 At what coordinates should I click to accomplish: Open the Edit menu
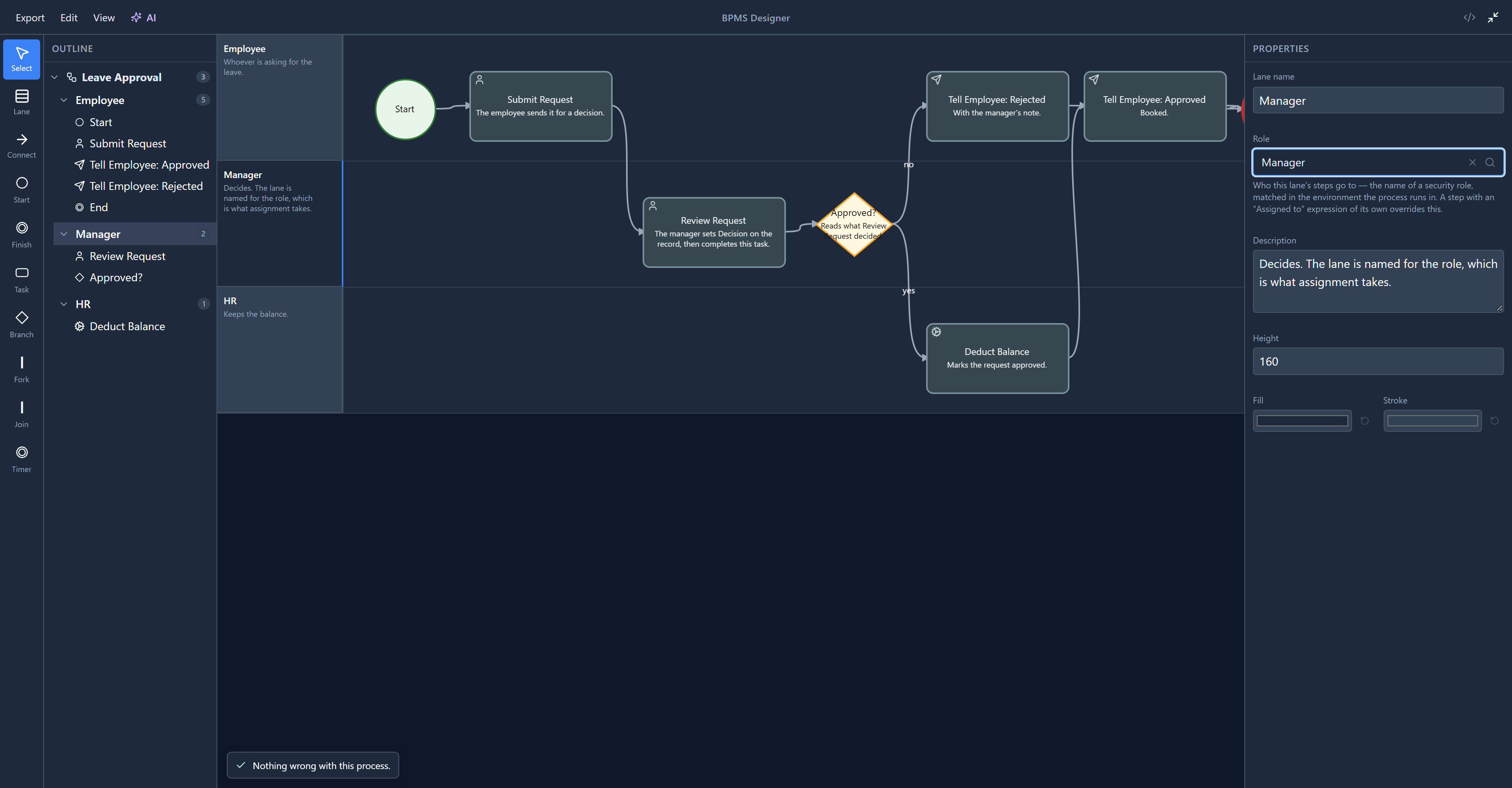pos(69,18)
